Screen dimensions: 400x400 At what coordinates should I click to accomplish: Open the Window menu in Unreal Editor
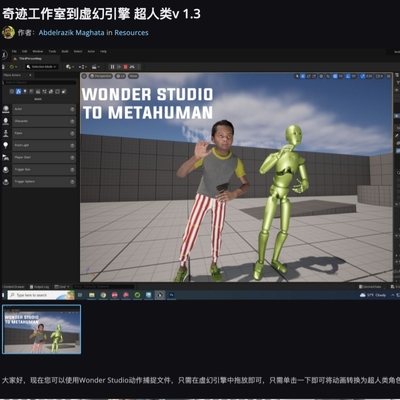(38, 51)
